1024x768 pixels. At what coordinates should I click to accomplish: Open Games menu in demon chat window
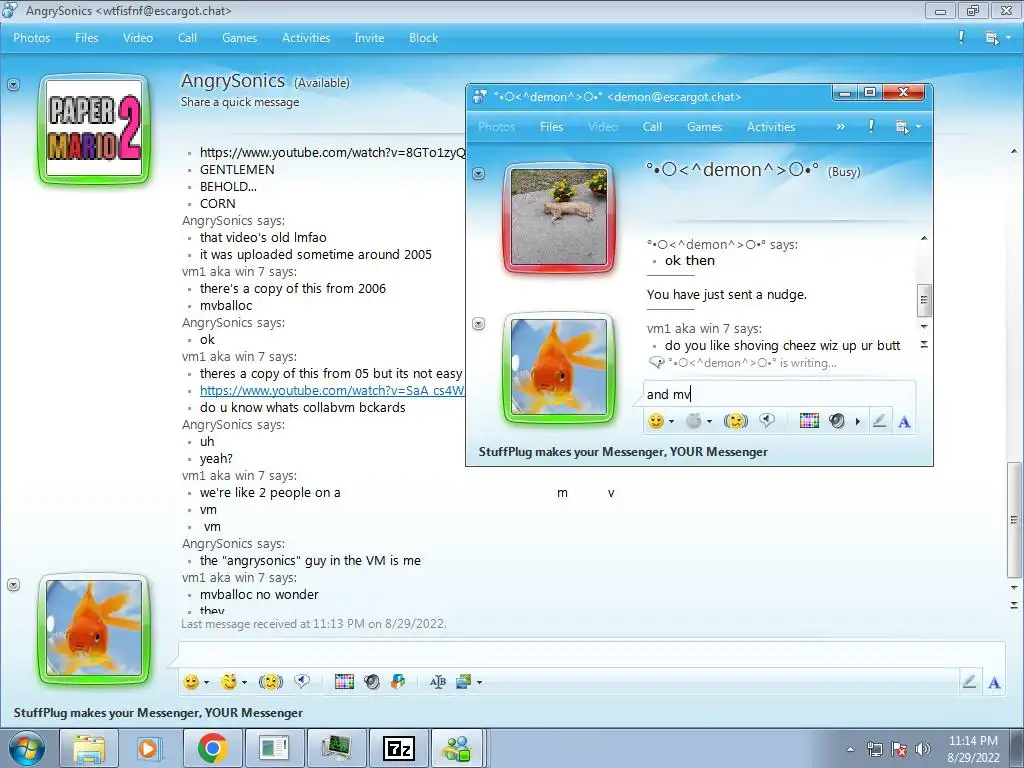pyautogui.click(x=704, y=127)
